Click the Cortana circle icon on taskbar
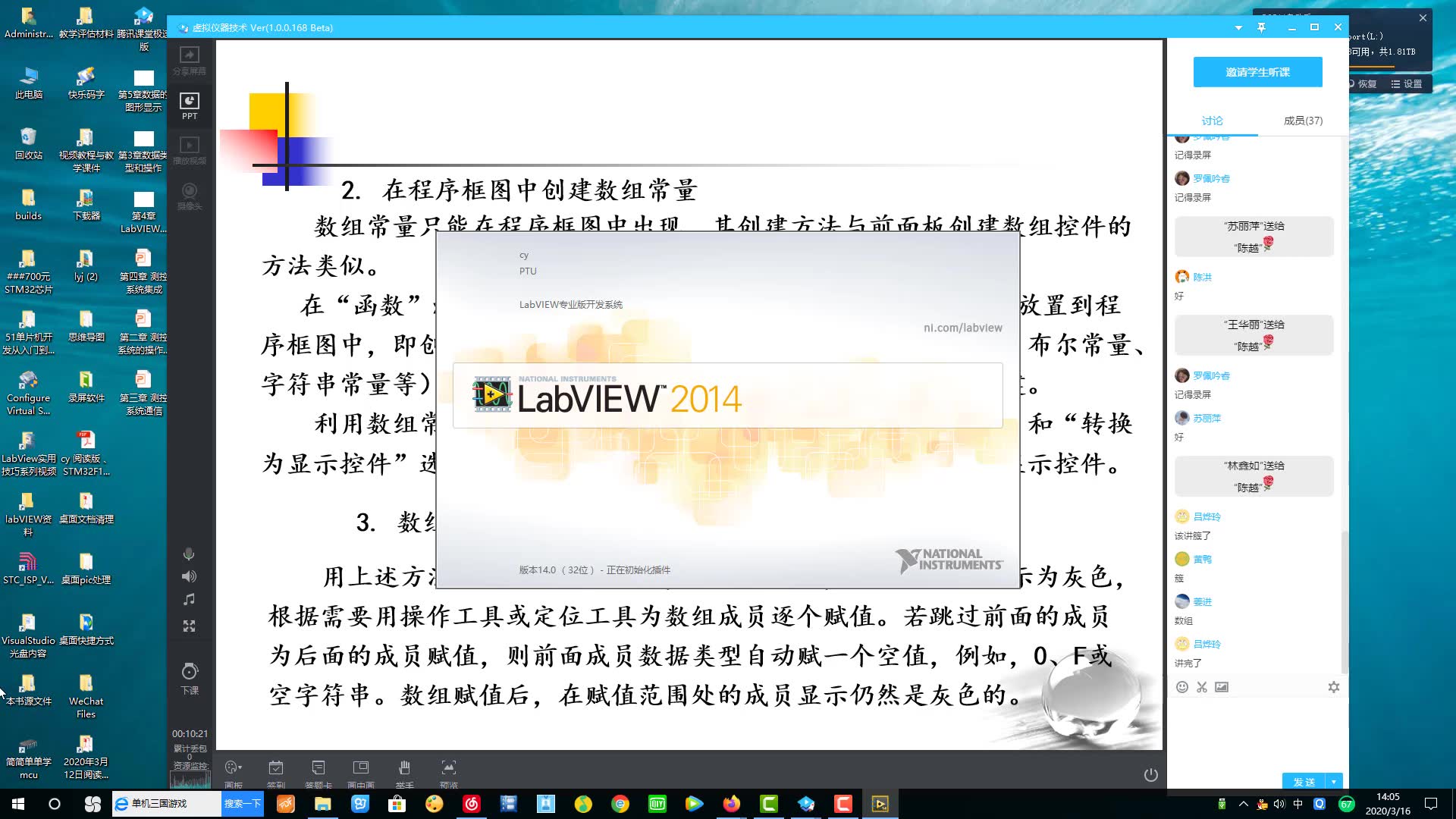The width and height of the screenshot is (1456, 819). [55, 804]
